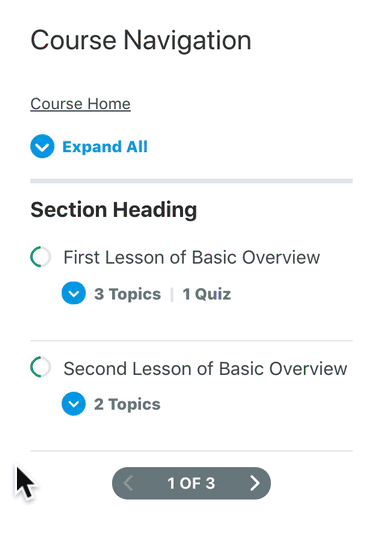Click the Expand All text label

tap(105, 147)
